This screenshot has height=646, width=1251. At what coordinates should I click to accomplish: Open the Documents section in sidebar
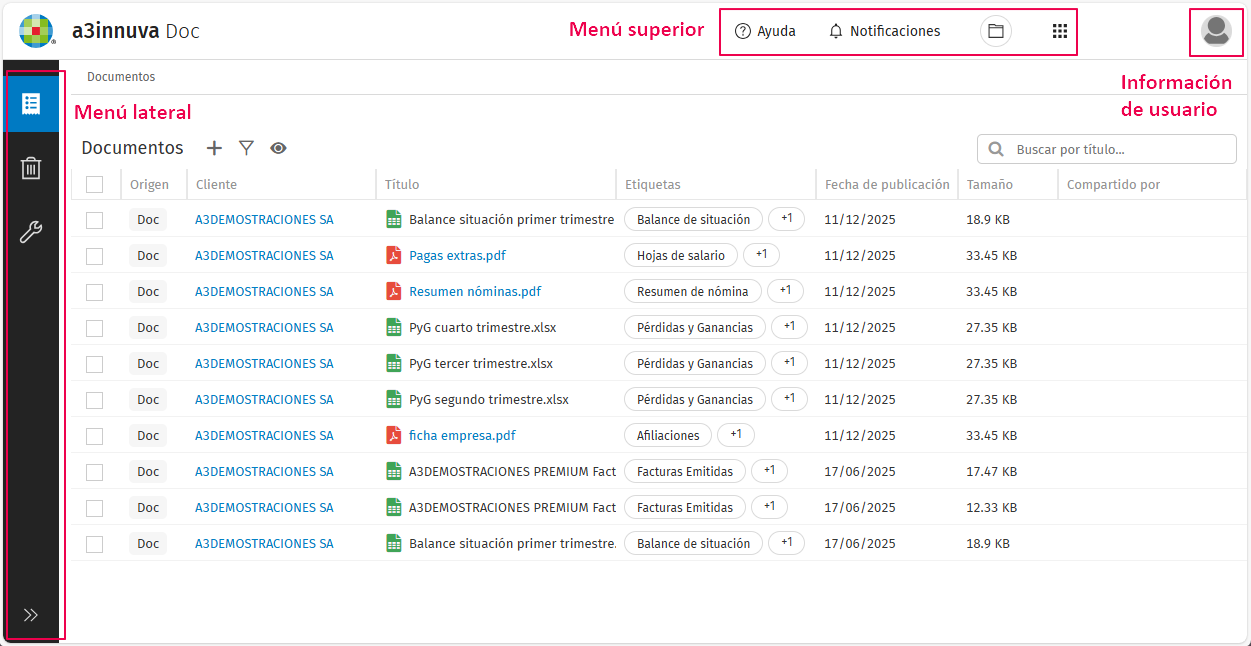[x=31, y=103]
